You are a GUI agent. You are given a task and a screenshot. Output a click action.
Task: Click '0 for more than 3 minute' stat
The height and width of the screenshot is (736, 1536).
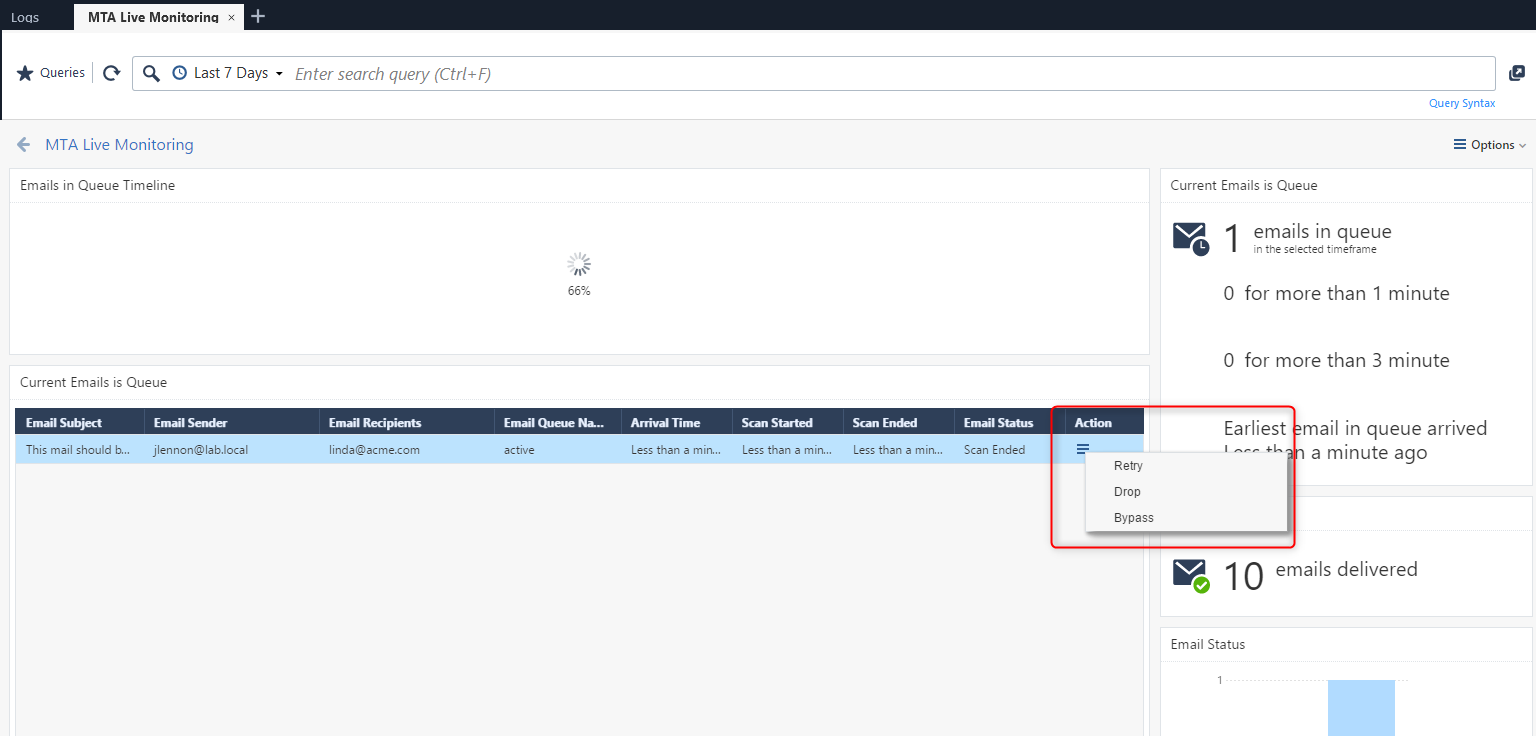coord(1336,360)
